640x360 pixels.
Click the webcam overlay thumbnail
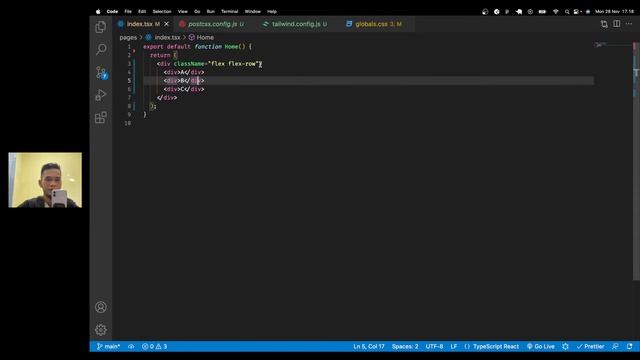tap(45, 180)
